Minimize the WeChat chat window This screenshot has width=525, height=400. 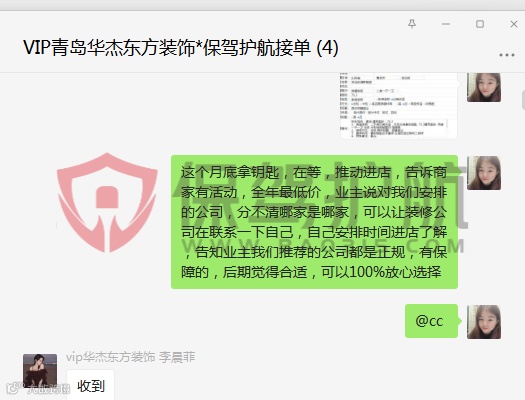446,24
